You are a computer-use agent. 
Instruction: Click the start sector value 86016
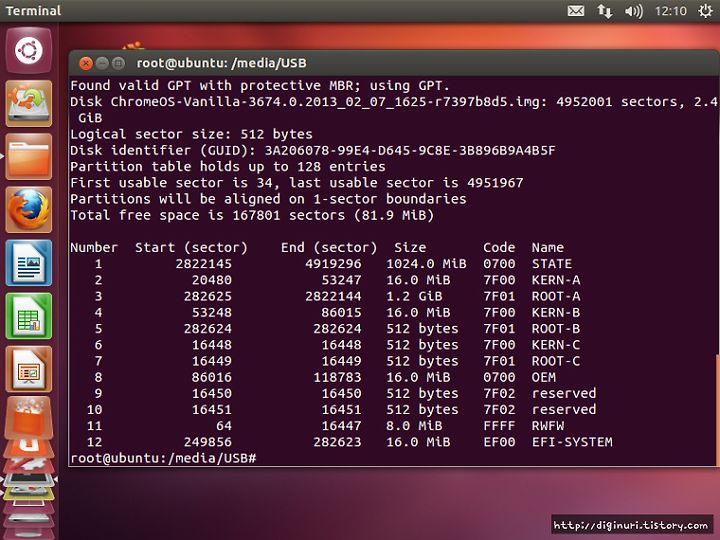[212, 377]
